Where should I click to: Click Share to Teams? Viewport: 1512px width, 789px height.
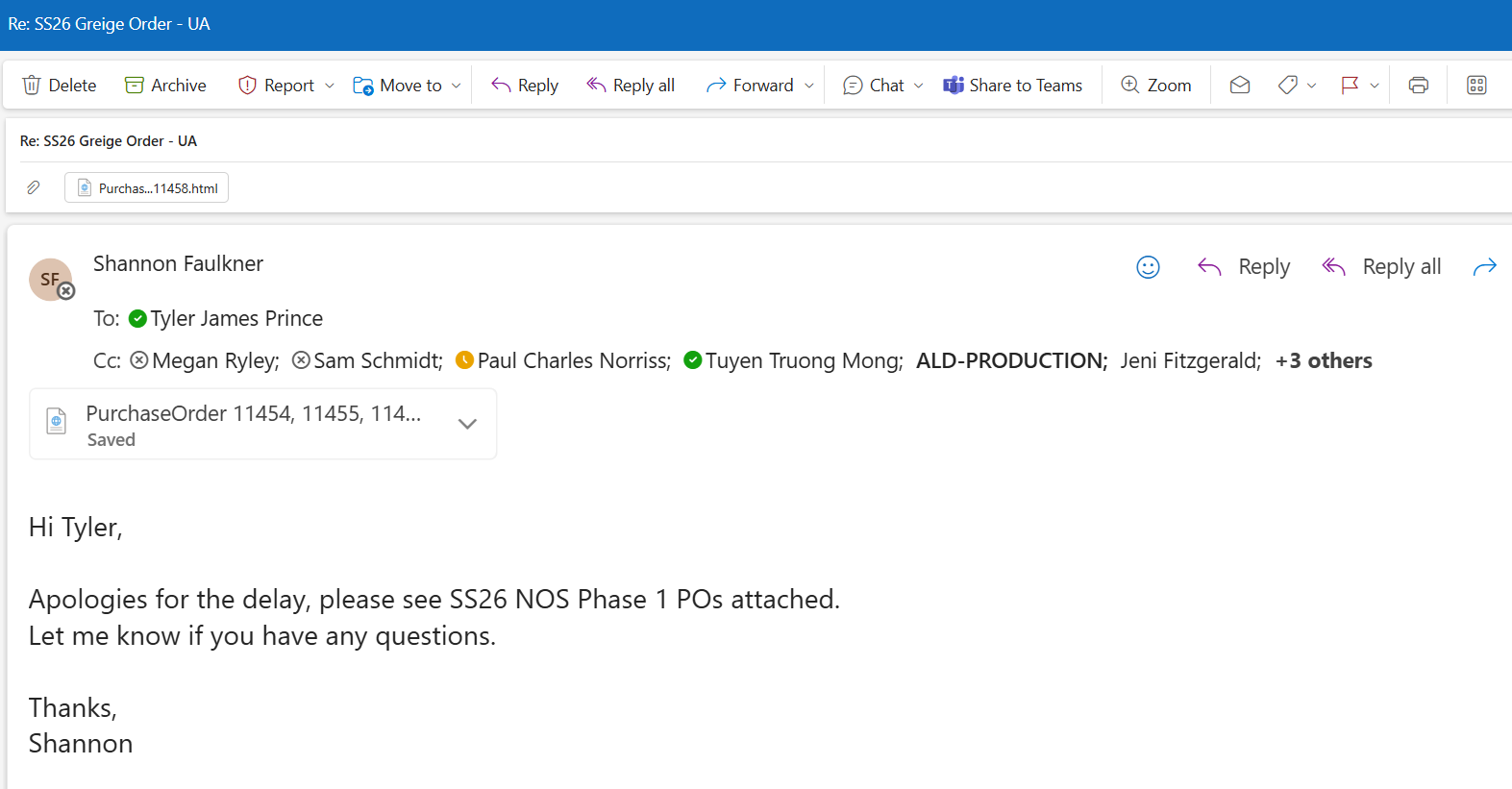tap(1012, 86)
